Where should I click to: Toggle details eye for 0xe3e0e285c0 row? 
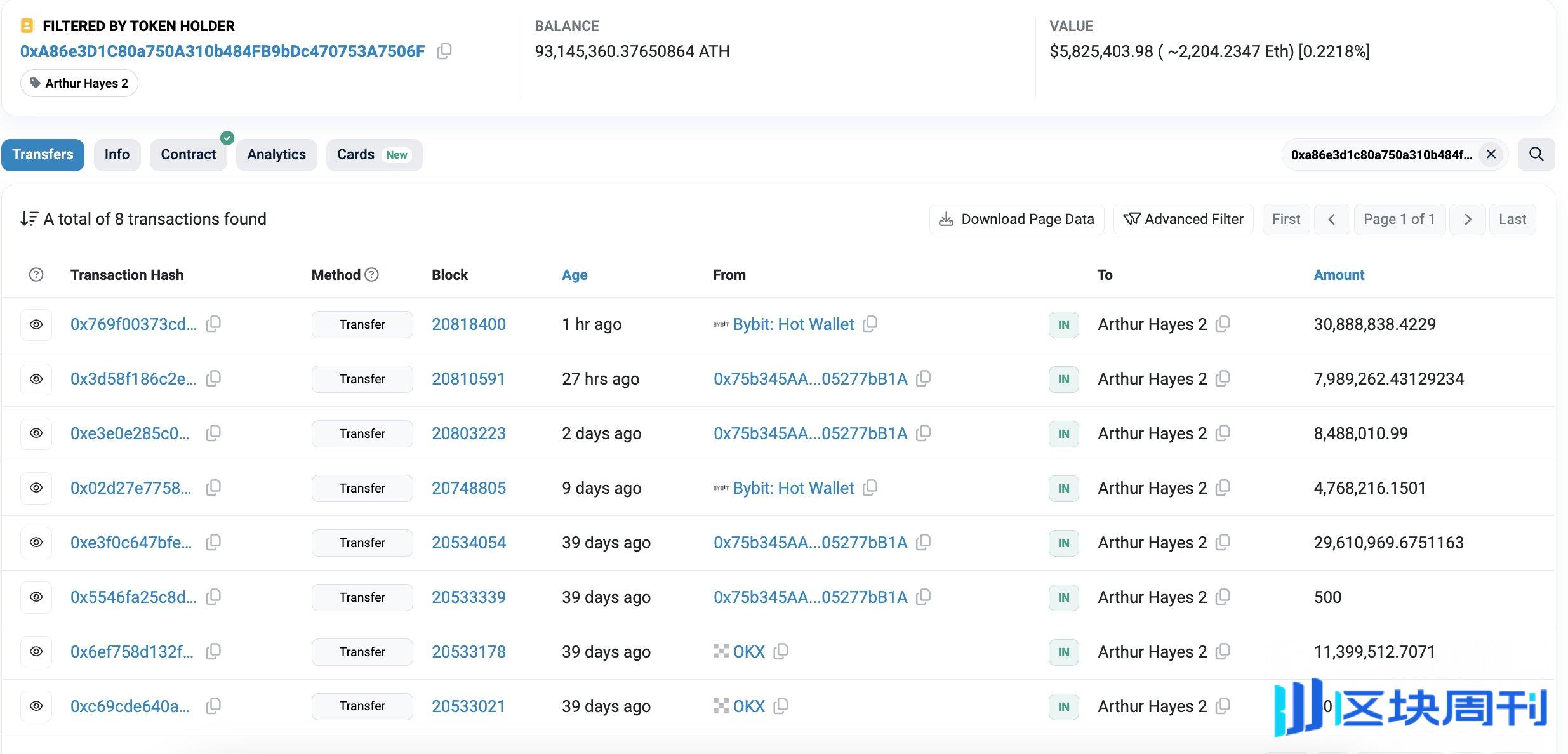[36, 433]
